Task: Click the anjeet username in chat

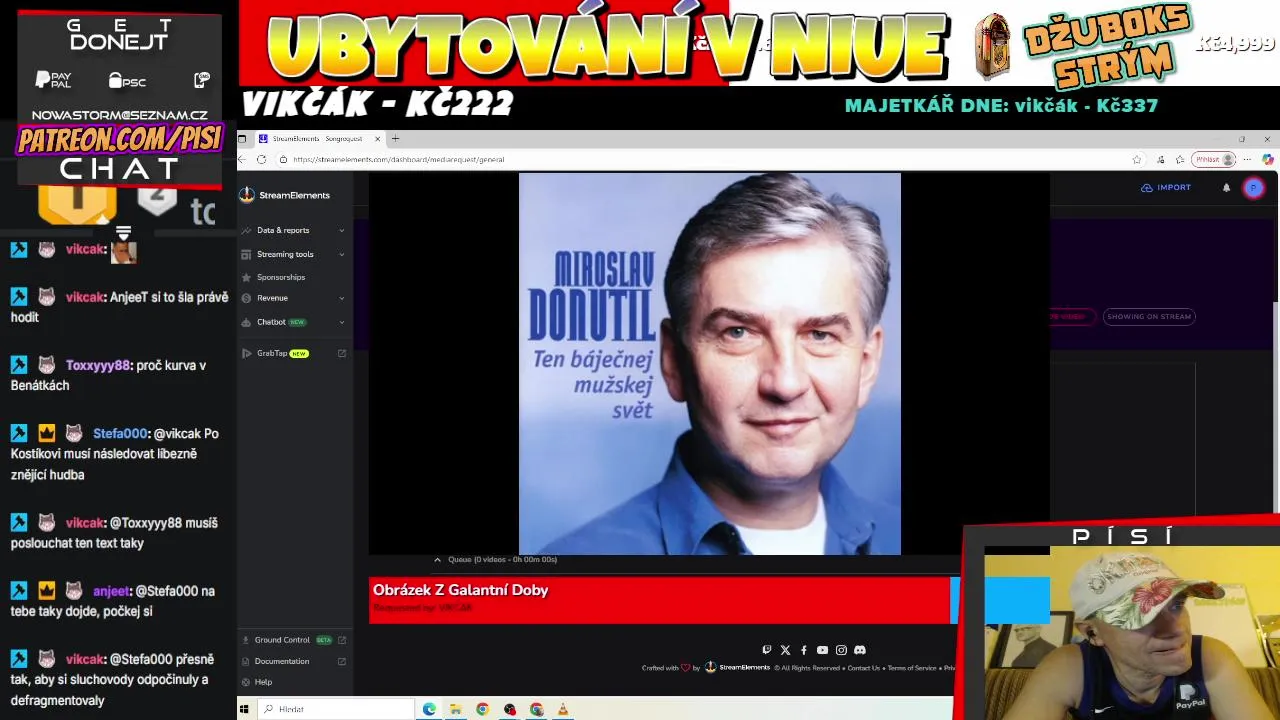Action: click(111, 591)
